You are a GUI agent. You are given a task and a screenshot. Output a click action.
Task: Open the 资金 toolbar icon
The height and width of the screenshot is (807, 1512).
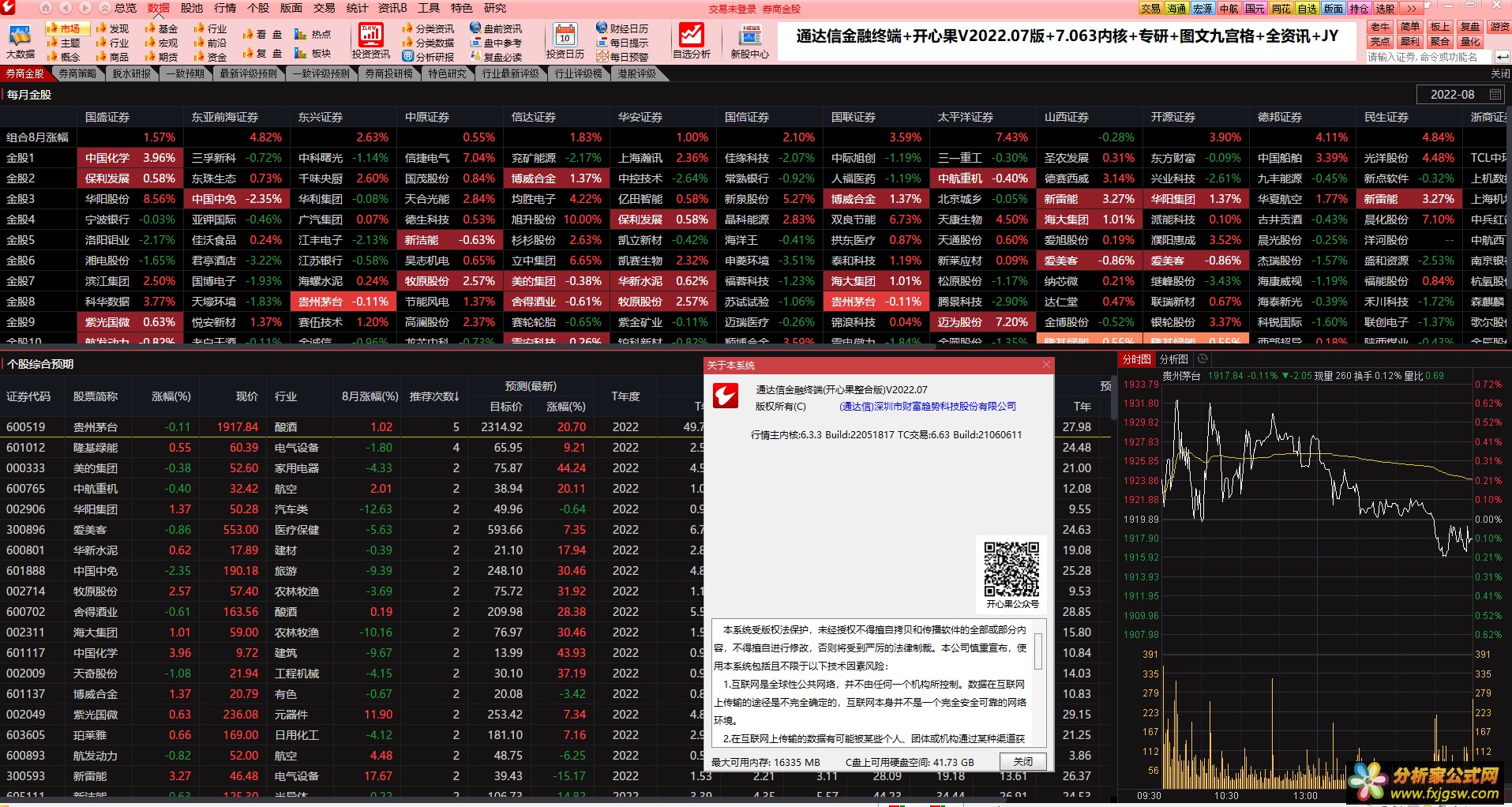tap(210, 56)
